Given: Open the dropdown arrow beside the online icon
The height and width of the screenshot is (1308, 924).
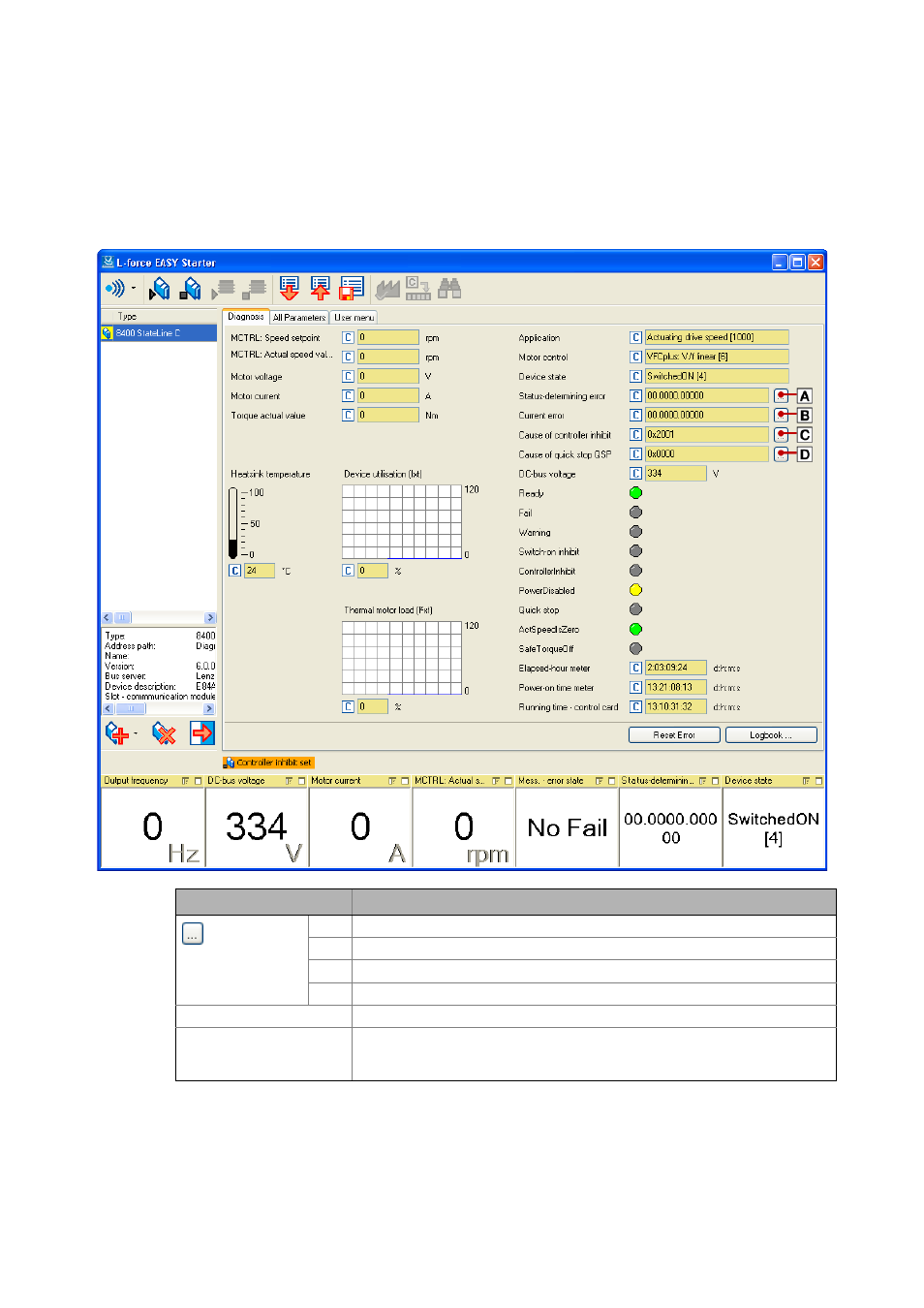Looking at the screenshot, I should [134, 289].
